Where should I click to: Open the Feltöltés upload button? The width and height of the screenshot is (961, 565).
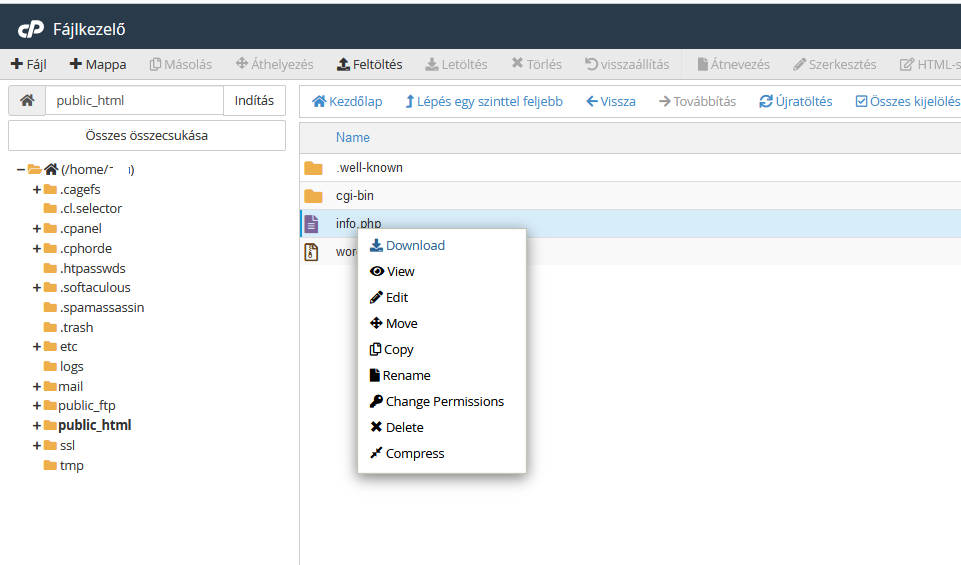[370, 64]
